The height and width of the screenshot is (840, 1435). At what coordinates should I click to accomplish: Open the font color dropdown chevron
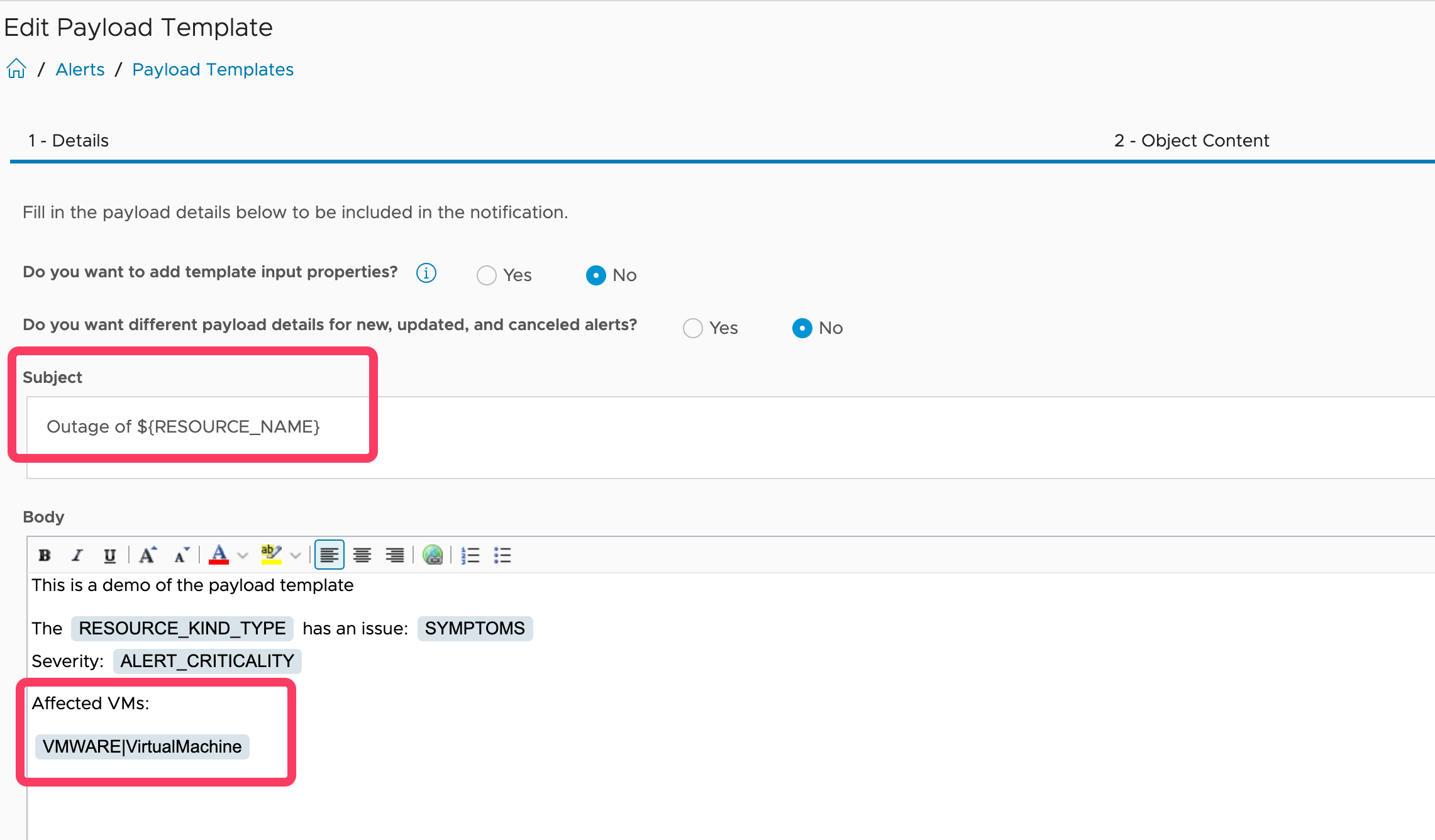pos(242,555)
